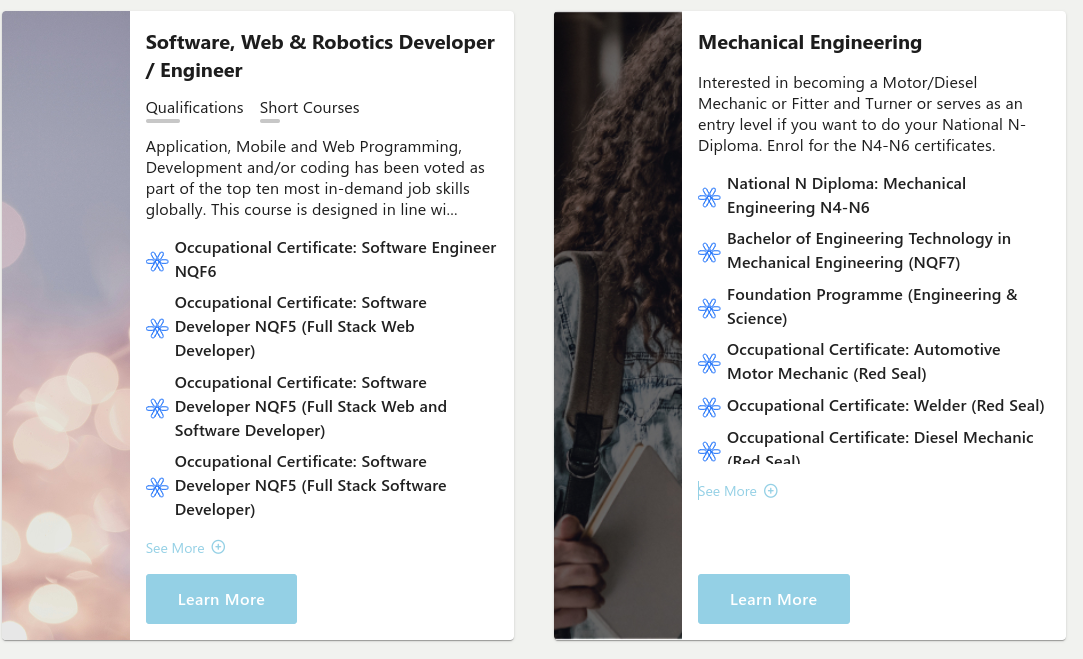The image size is (1083, 659).
Task: Open Software Developer NQF5 (Full Stack Software Developer)
Action: point(310,486)
